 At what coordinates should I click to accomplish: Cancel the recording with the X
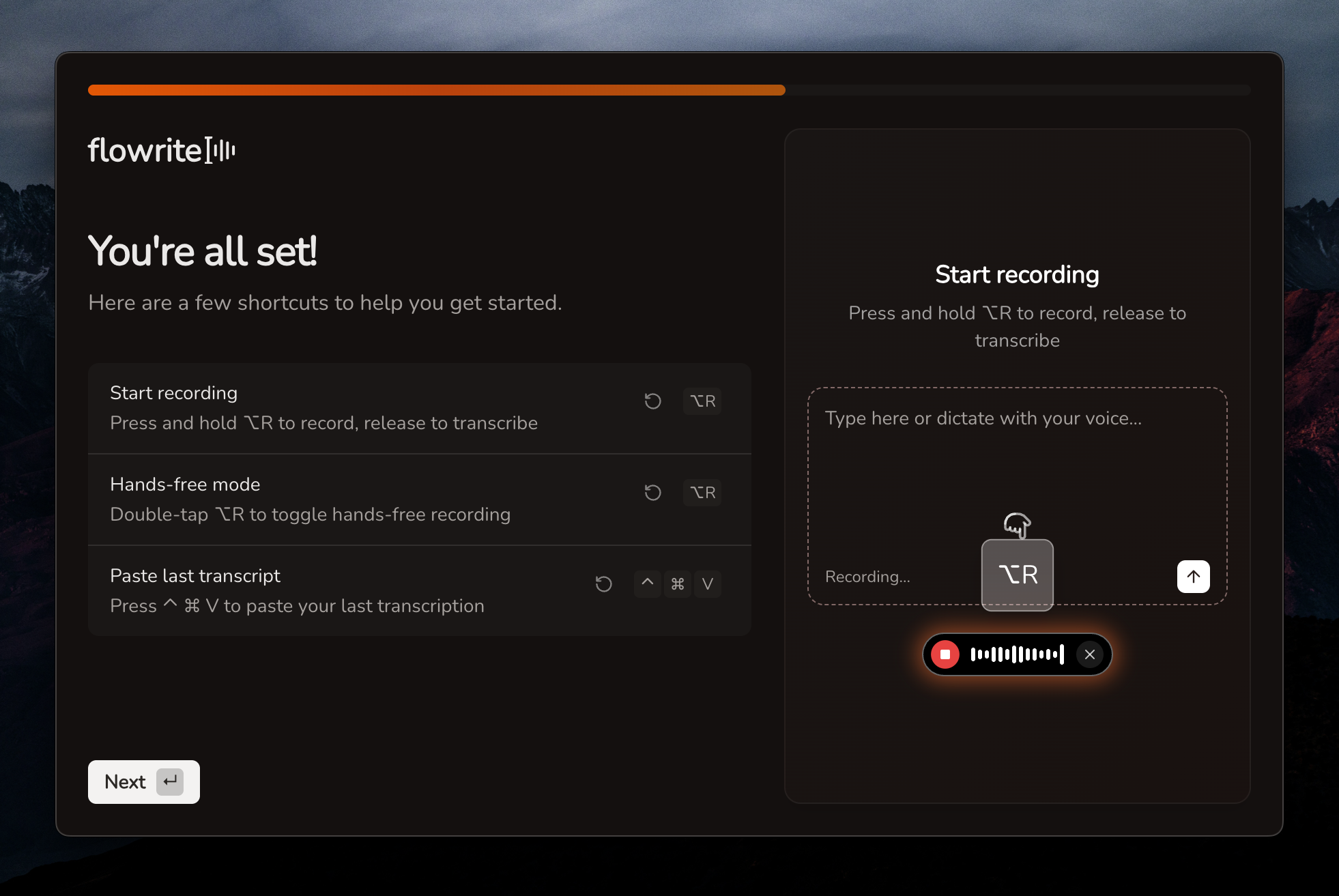[x=1090, y=654]
